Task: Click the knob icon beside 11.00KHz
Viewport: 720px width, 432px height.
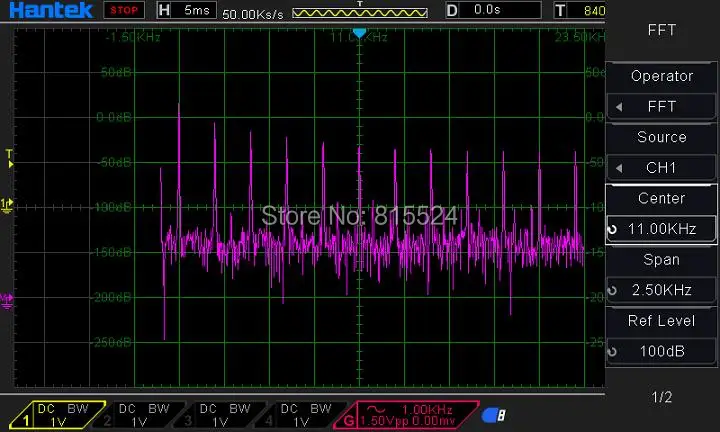Action: coord(612,229)
